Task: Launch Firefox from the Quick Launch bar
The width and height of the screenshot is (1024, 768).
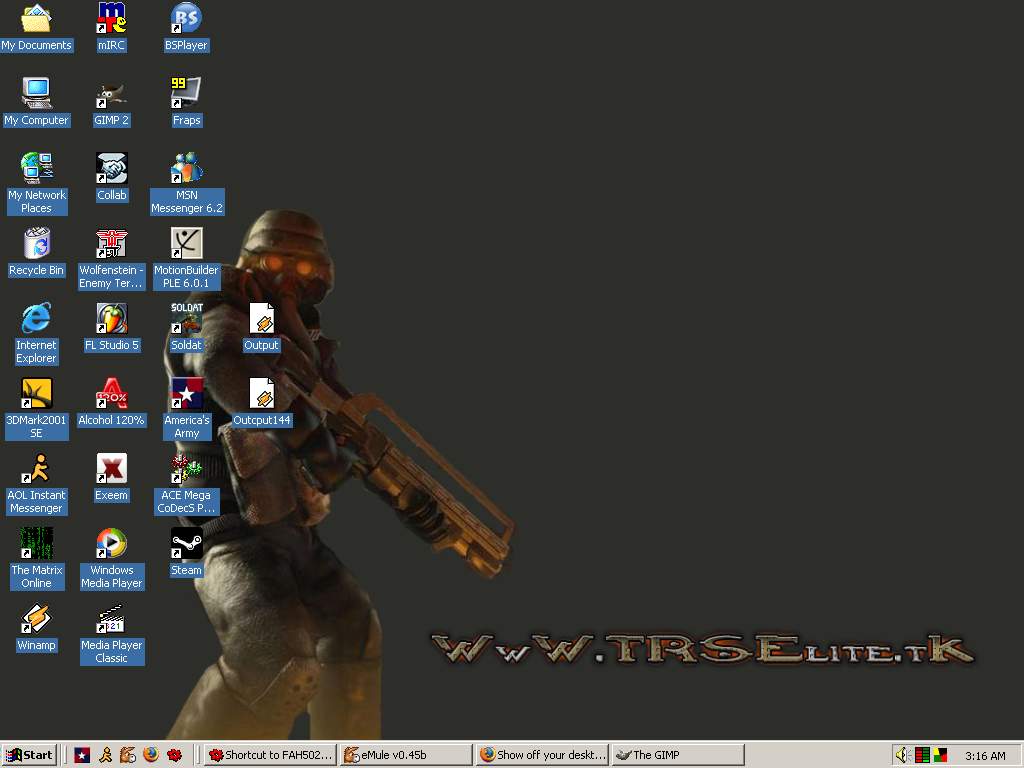Action: pyautogui.click(x=151, y=755)
